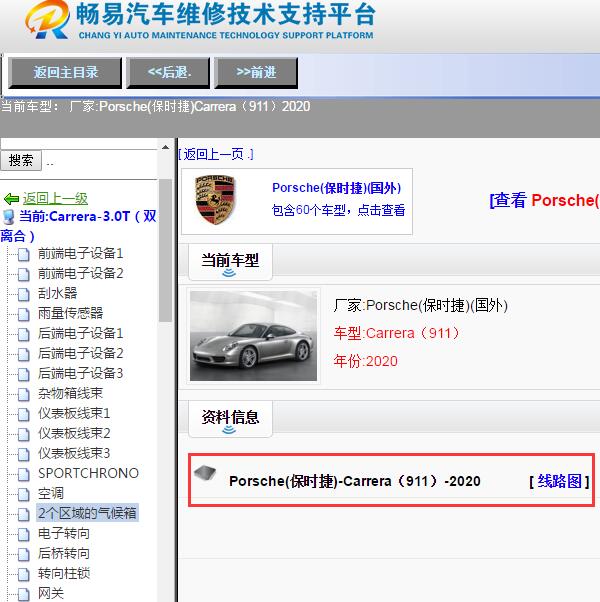Switch to the 当前车型 tab
Image resolution: width=600 pixels, height=602 pixels.
point(230,262)
